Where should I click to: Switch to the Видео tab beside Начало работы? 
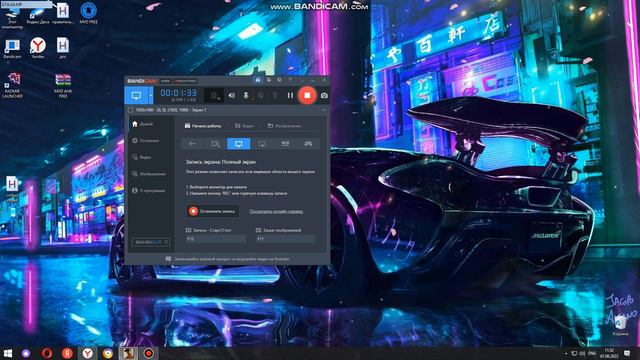(x=244, y=126)
